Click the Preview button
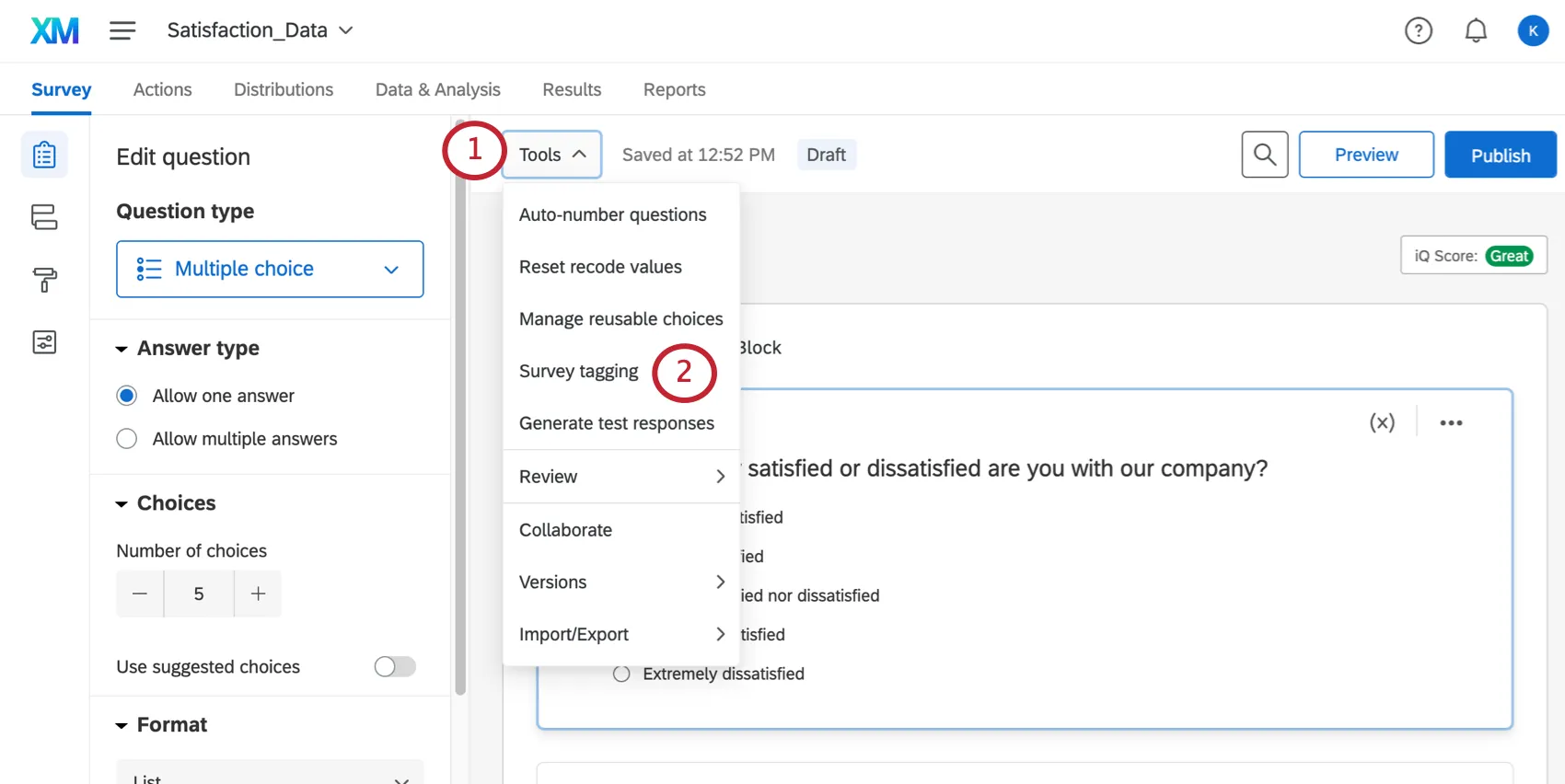The width and height of the screenshot is (1565, 784). 1365,155
